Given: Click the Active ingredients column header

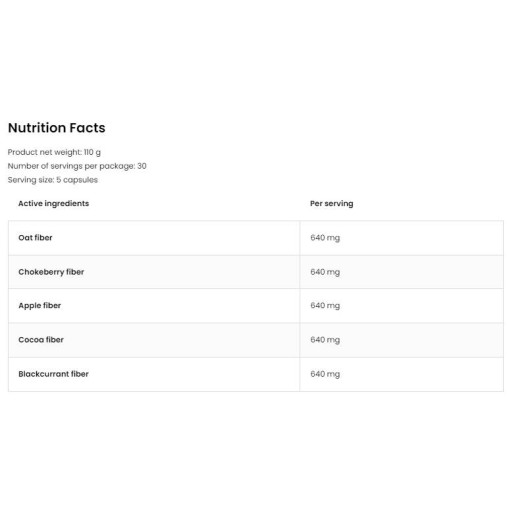Looking at the screenshot, I should (x=54, y=203).
